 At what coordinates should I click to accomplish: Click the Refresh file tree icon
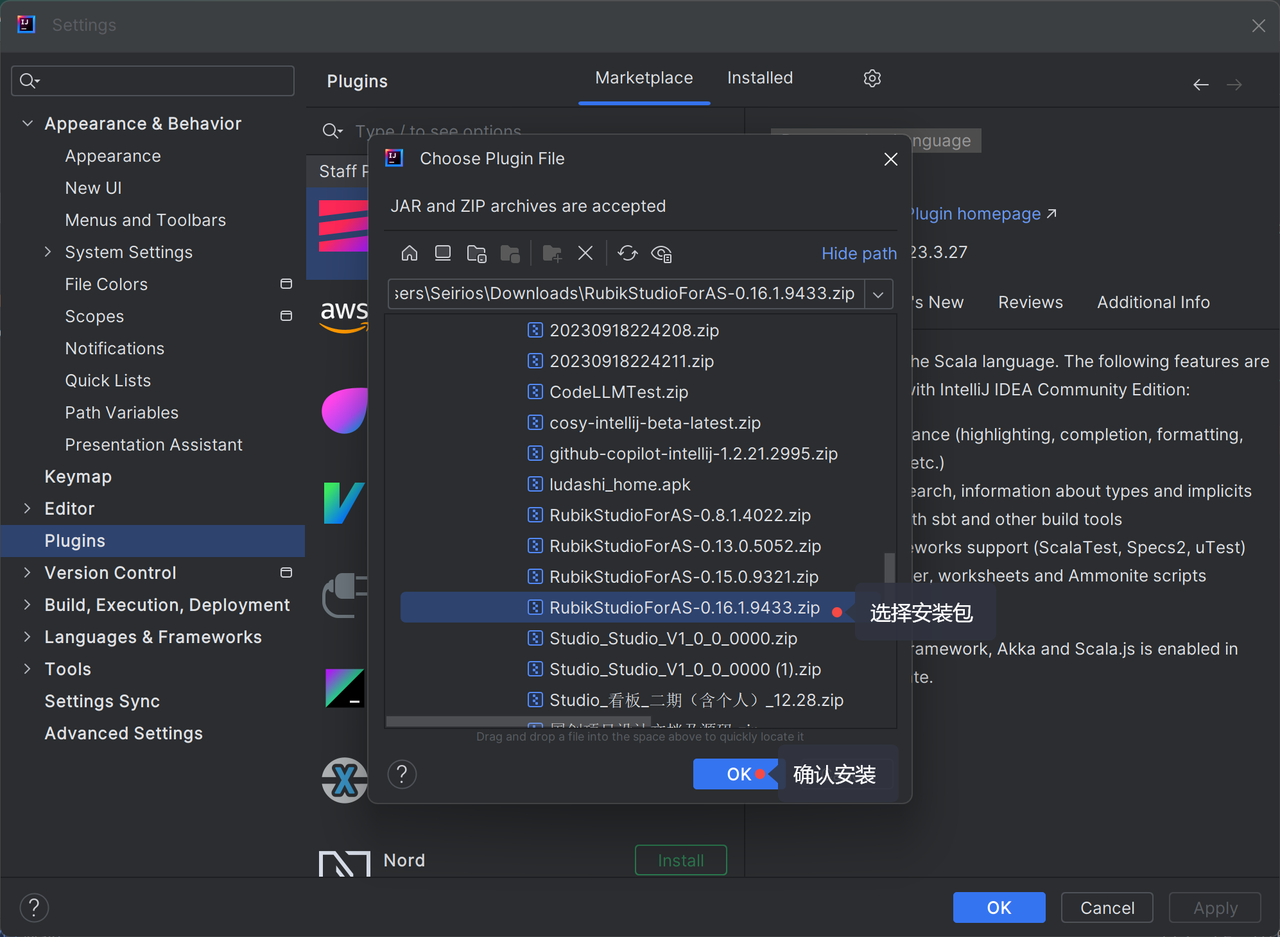point(627,253)
